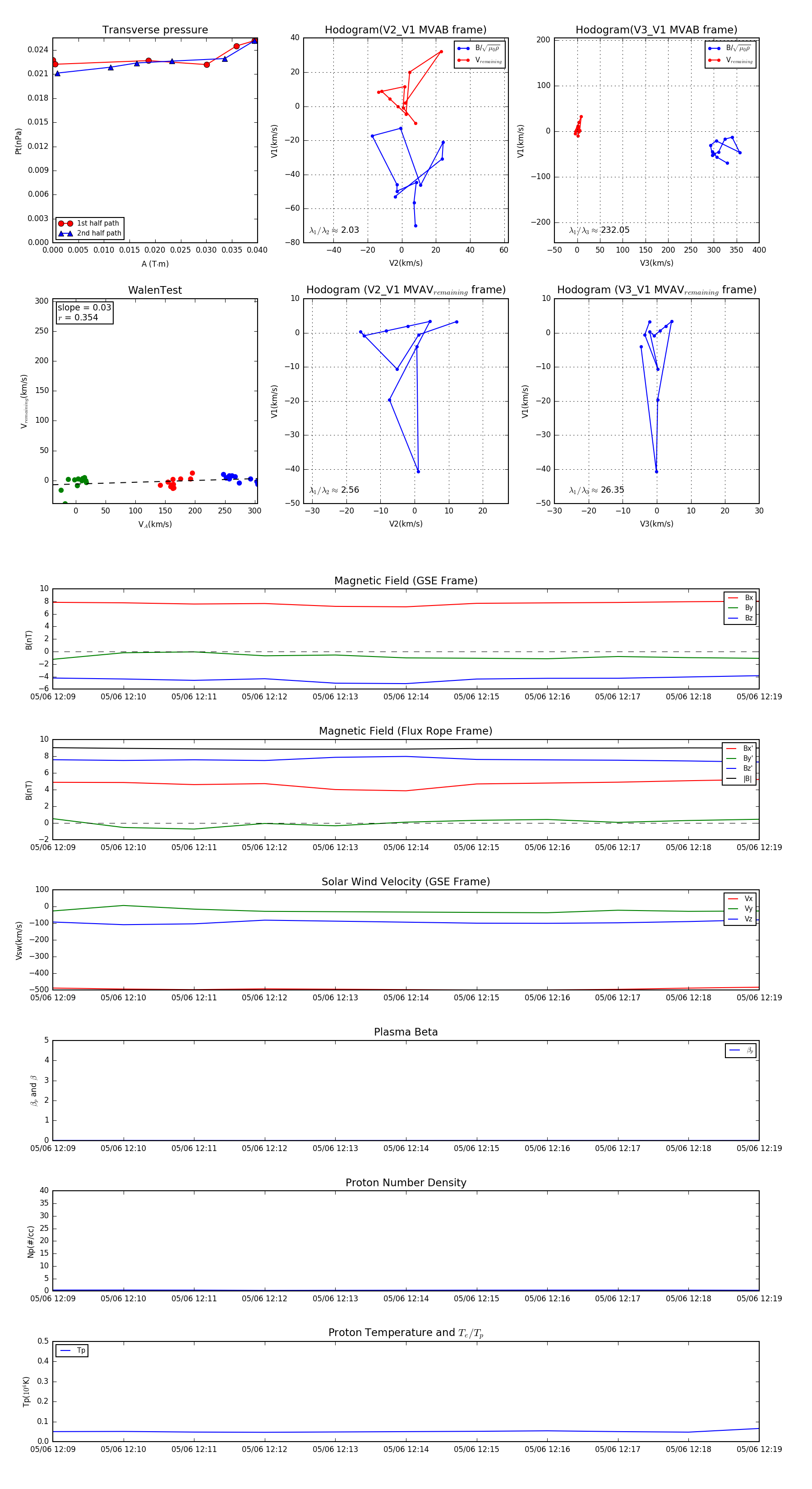Screen dimensions: 812x1489
Task: Click the "Hodogram (V3_V1 MVAV remaining frame)" title
Action: coord(656,290)
